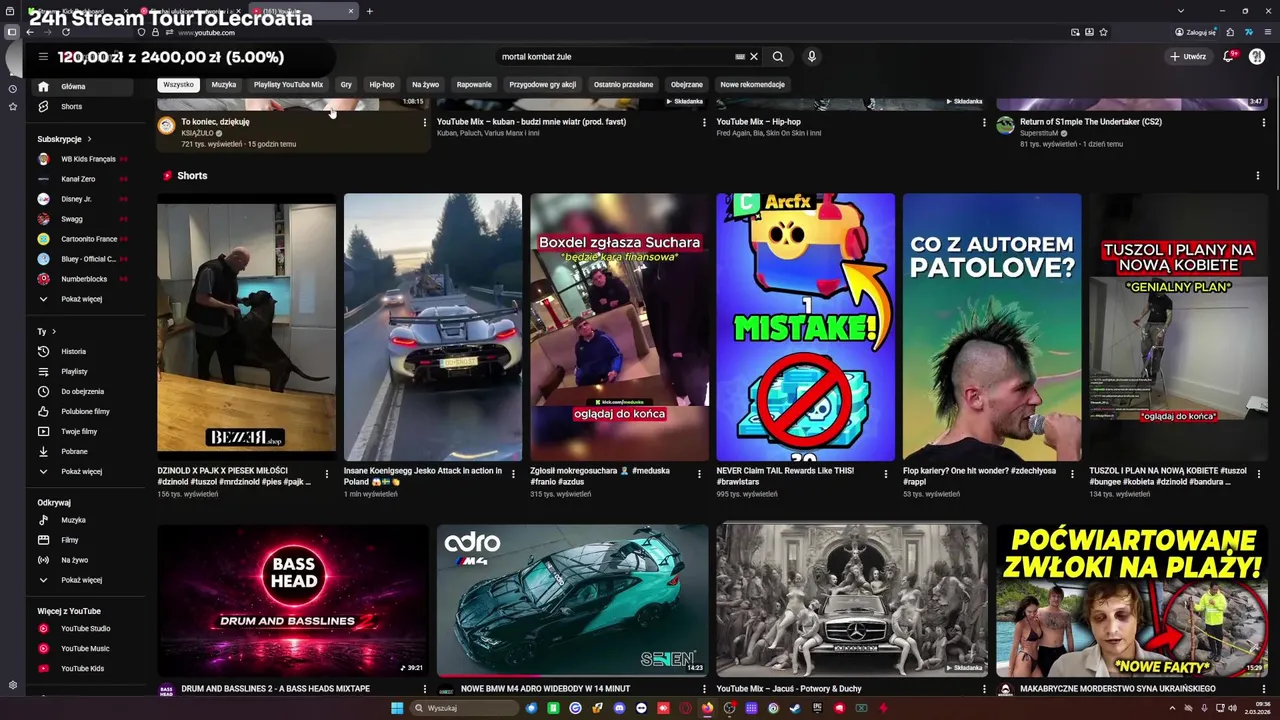Open Numberblocks subscription channel
The width and height of the screenshot is (1280, 720).
(84, 279)
